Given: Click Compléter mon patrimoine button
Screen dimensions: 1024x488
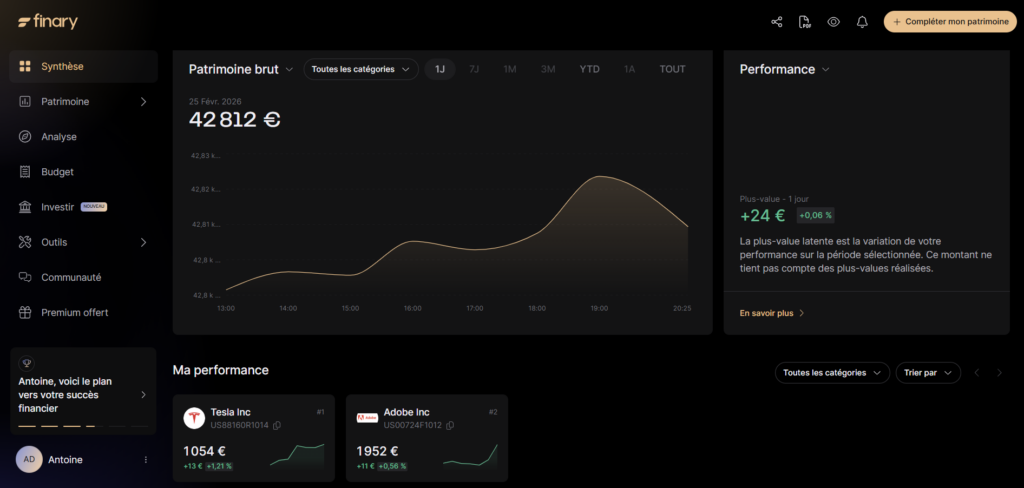Looking at the screenshot, I should coord(950,22).
